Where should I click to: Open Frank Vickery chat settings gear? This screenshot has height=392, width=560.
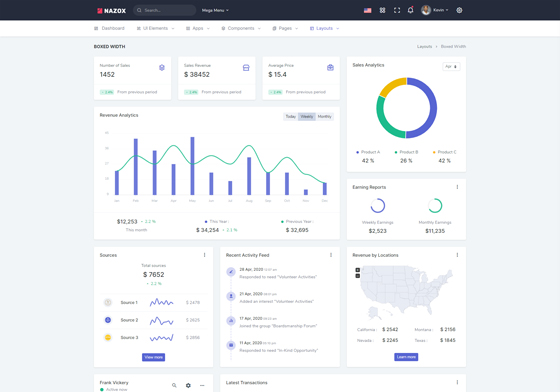point(188,385)
